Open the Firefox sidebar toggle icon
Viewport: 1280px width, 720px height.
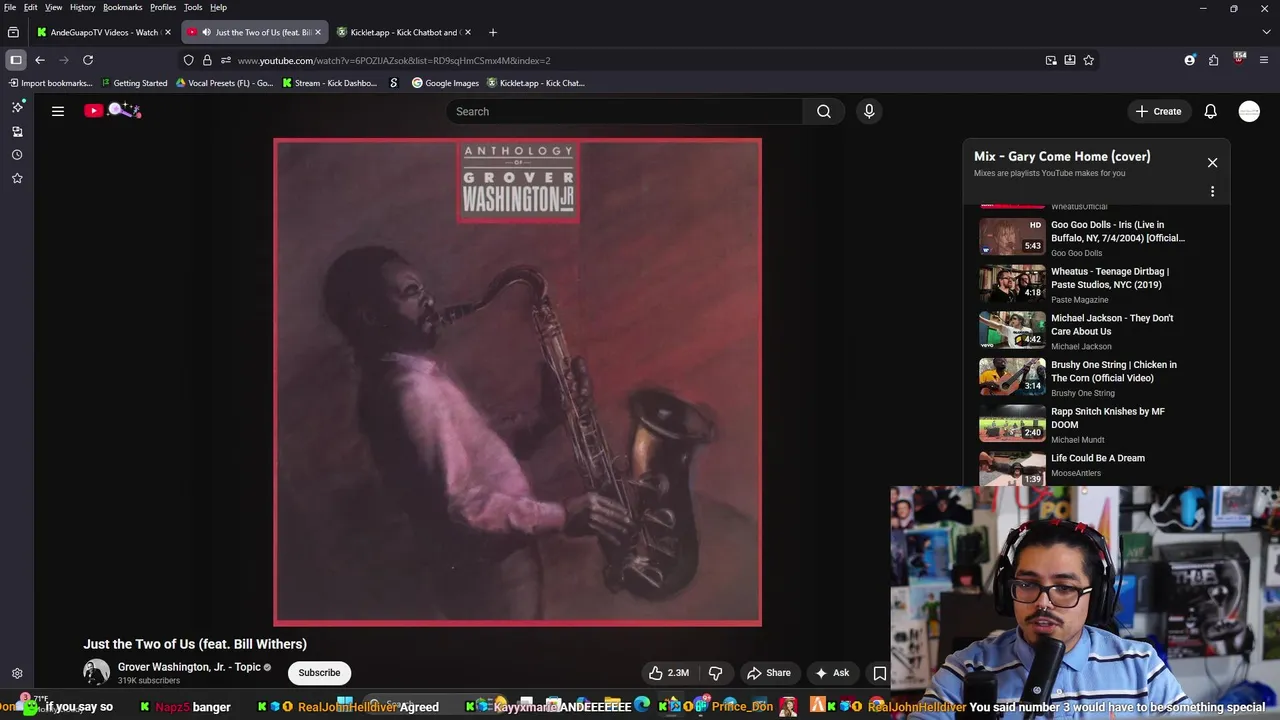click(x=16, y=60)
